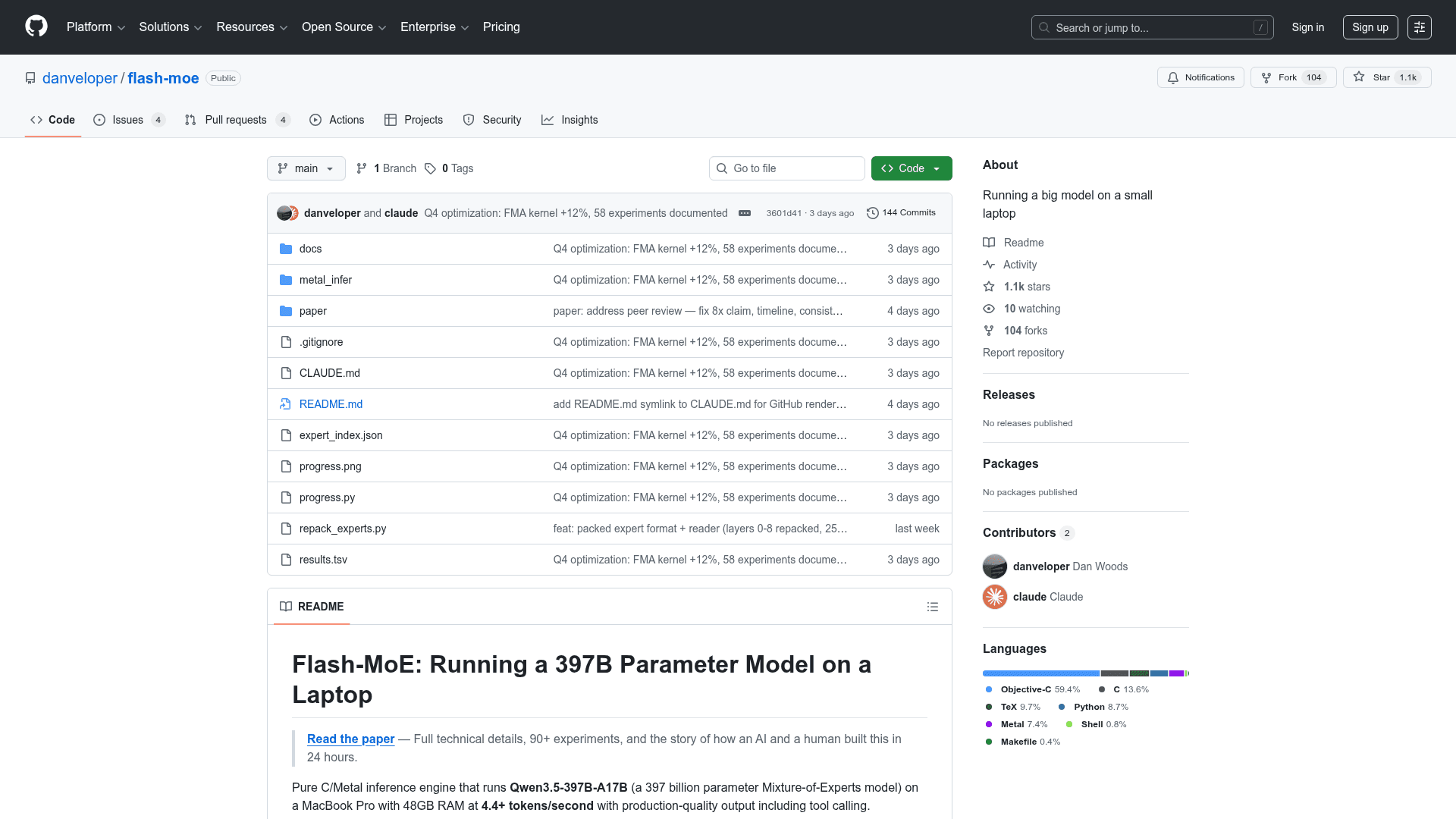Viewport: 1456px width, 819px height.
Task: Open the 144 Commits history link
Action: click(901, 213)
